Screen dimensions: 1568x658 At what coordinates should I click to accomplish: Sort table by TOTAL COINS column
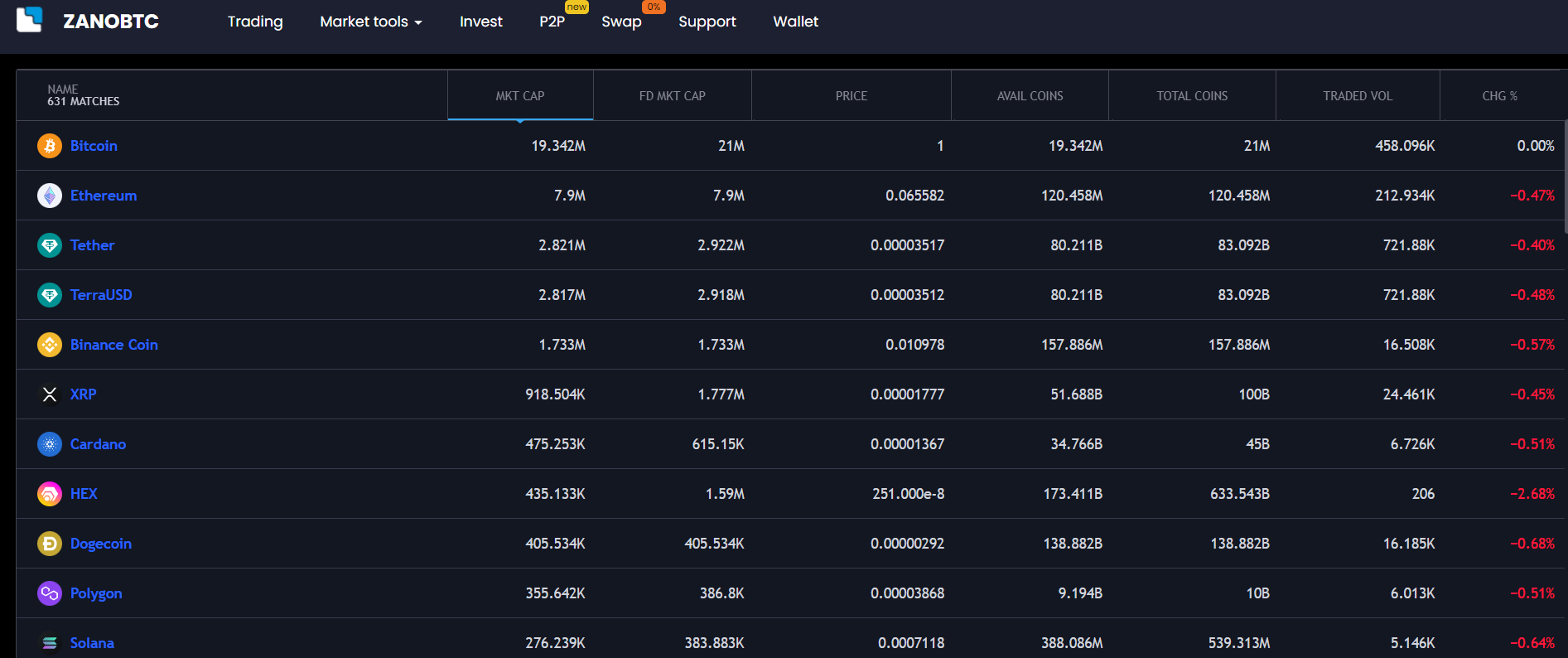pyautogui.click(x=1192, y=95)
